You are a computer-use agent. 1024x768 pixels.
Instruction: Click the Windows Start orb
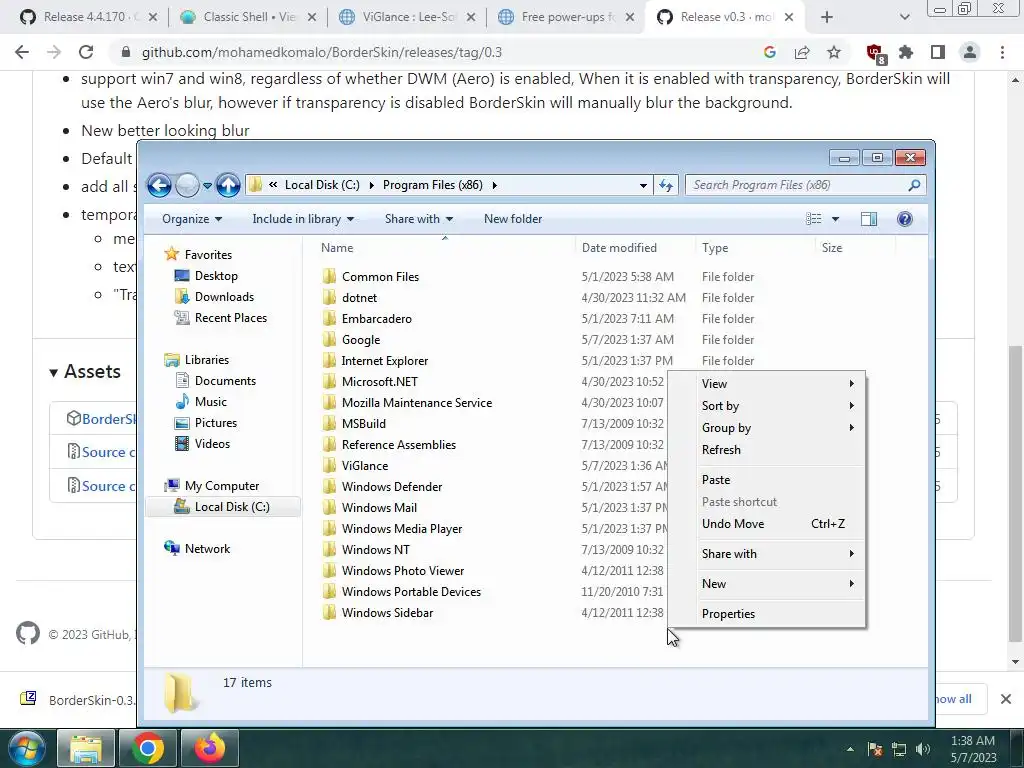[x=26, y=748]
